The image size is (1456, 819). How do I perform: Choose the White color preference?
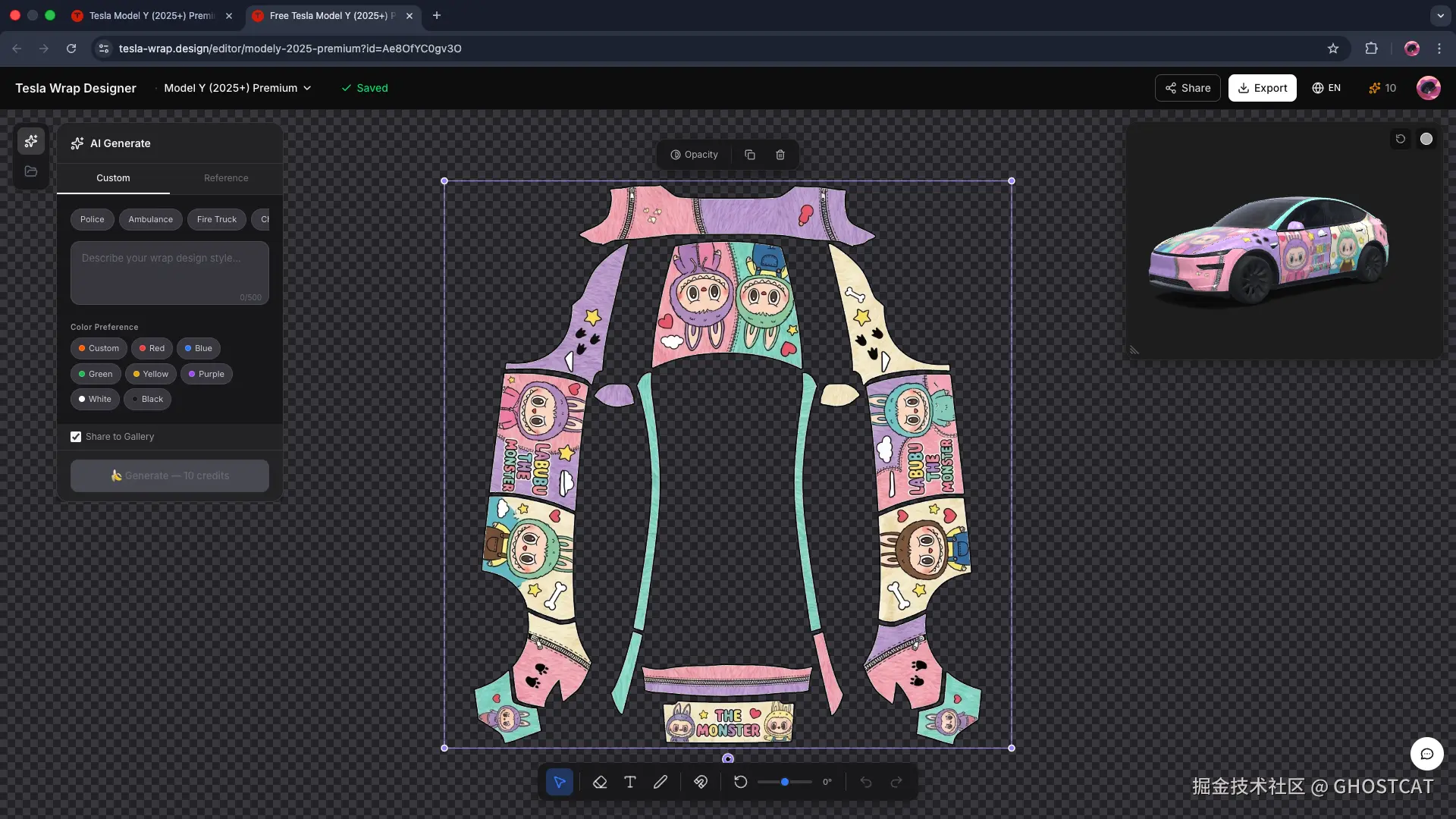pos(95,400)
